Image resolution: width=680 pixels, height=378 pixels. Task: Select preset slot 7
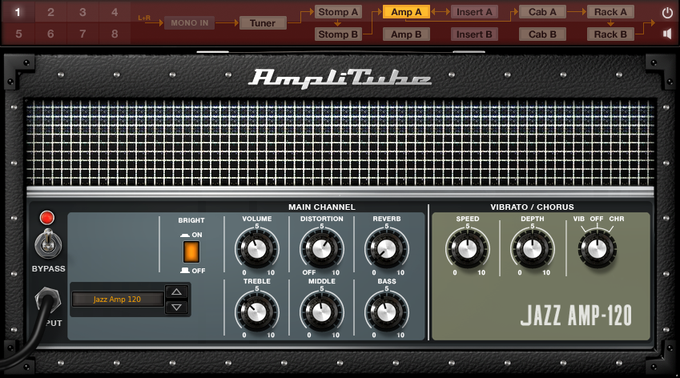(82, 33)
